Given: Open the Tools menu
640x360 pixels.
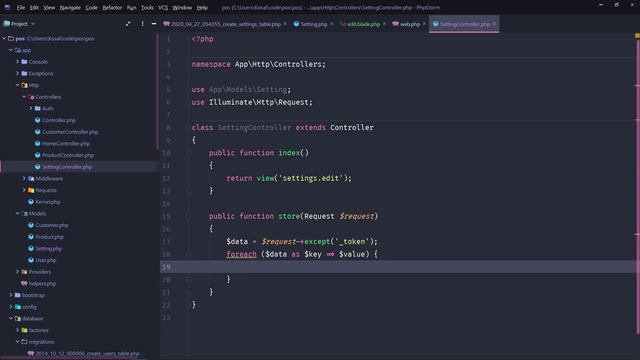Looking at the screenshot, I should [147, 8].
